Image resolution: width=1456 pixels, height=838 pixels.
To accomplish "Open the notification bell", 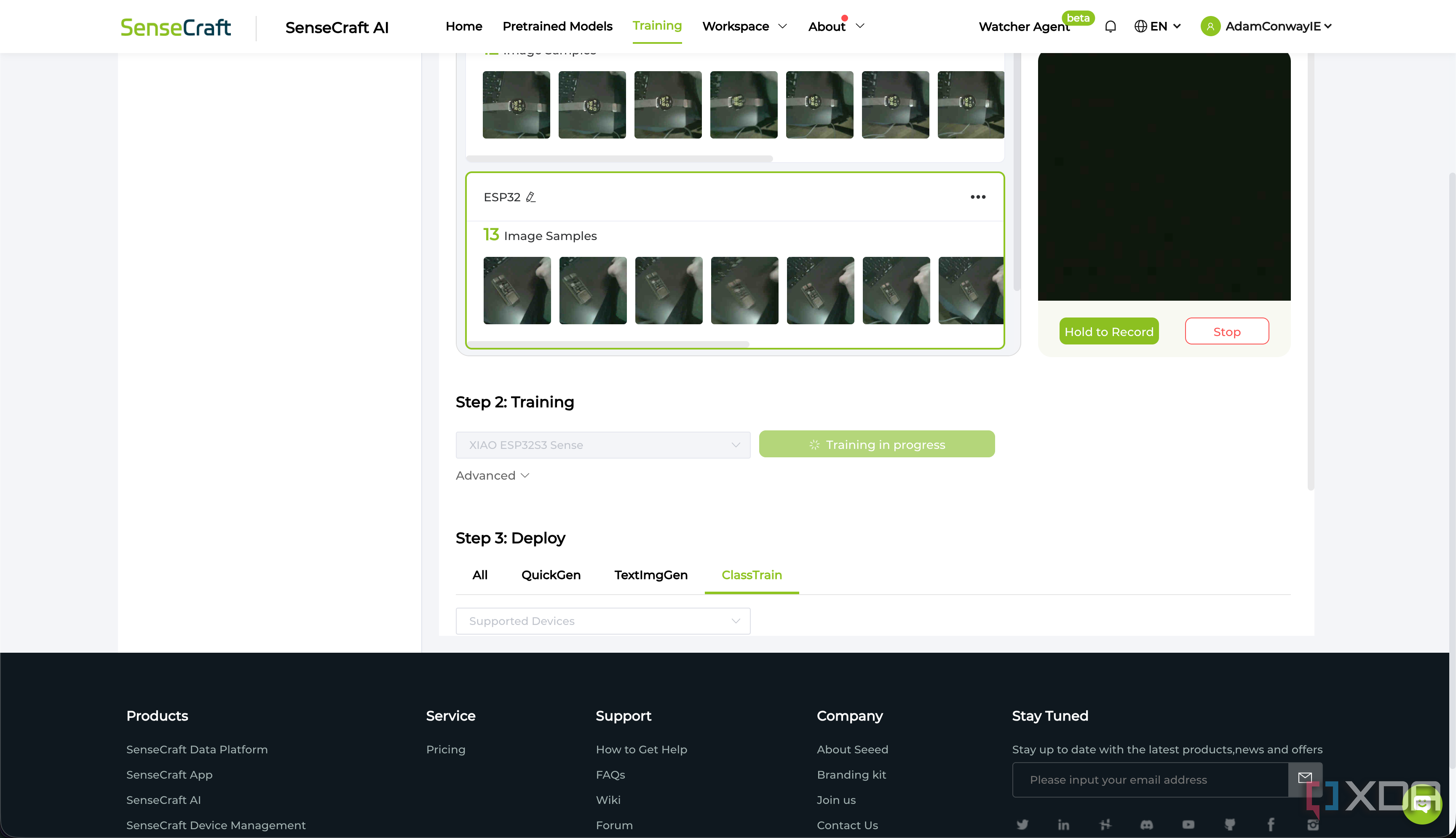I will click(1111, 27).
